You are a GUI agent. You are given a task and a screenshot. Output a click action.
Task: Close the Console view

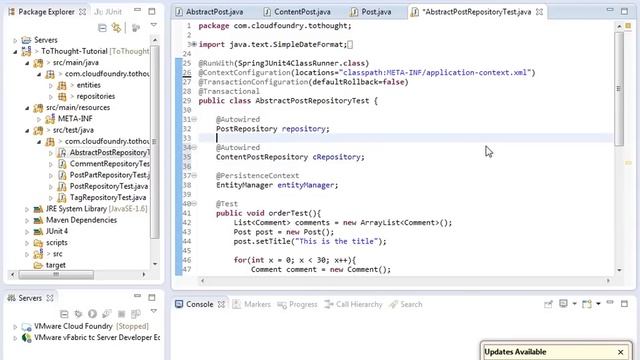(221, 304)
